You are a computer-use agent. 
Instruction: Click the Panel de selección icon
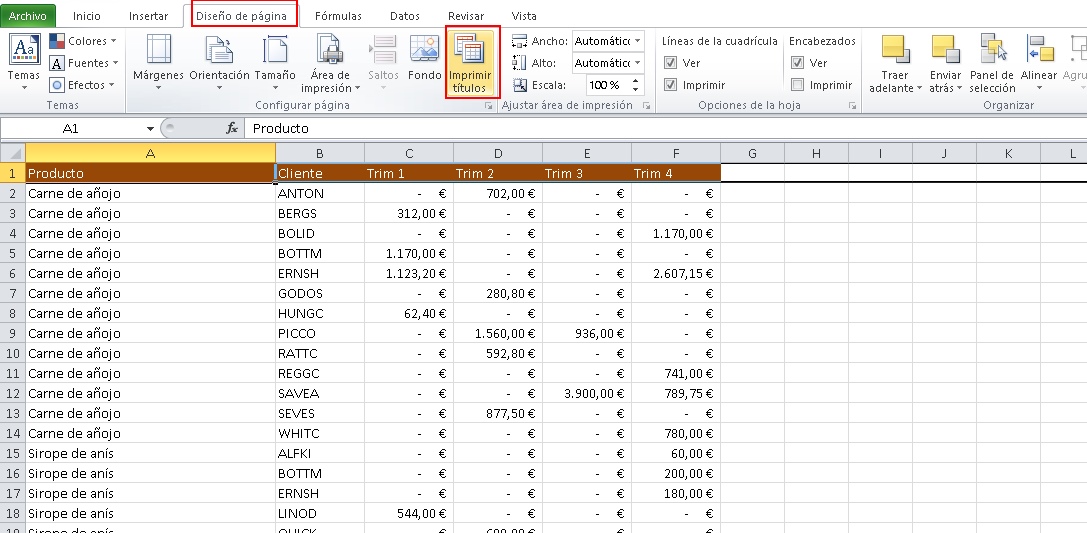tap(991, 52)
